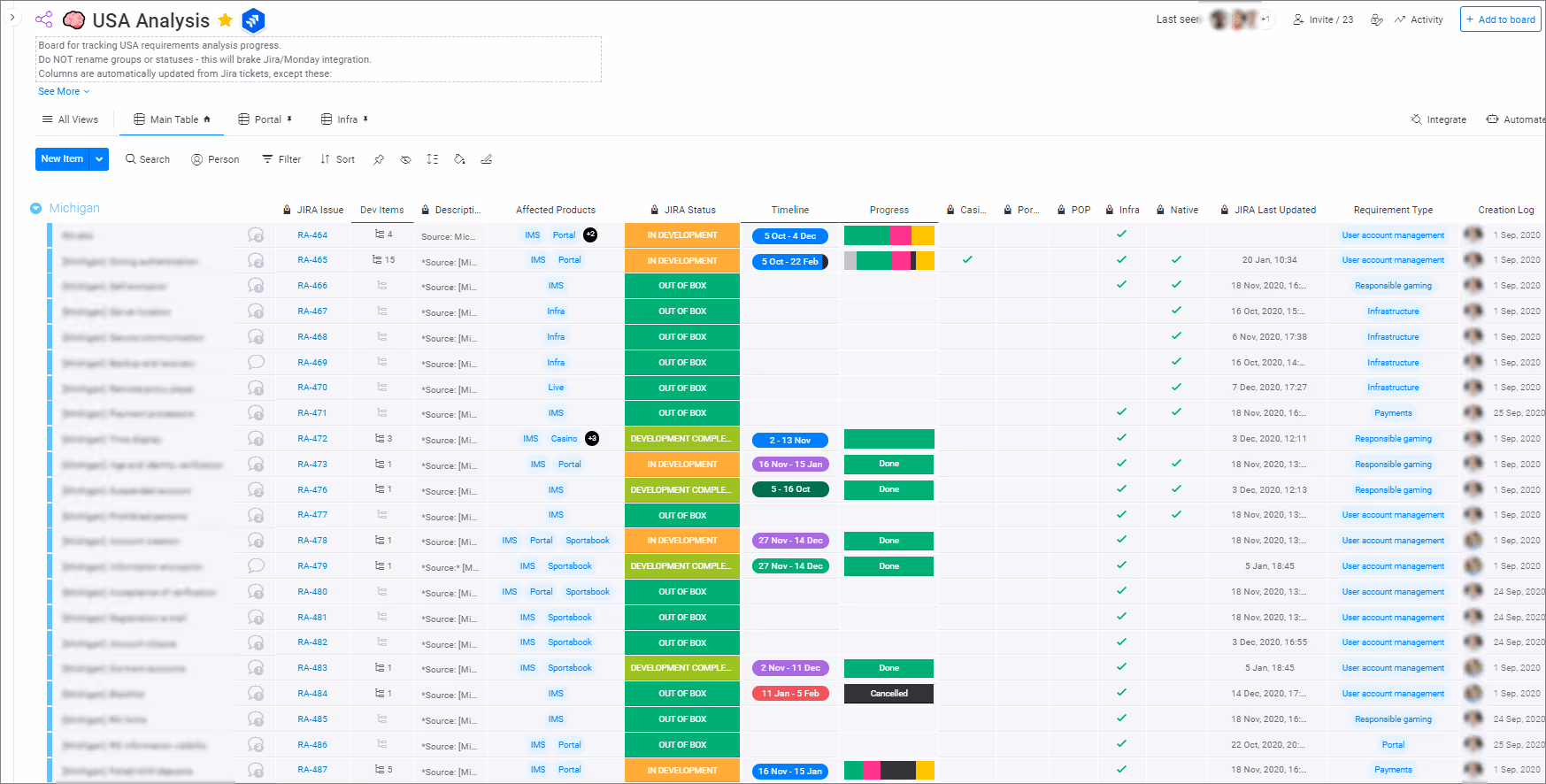
Task: Toggle Infra checkmark in RA-464 row
Action: coord(1121,234)
